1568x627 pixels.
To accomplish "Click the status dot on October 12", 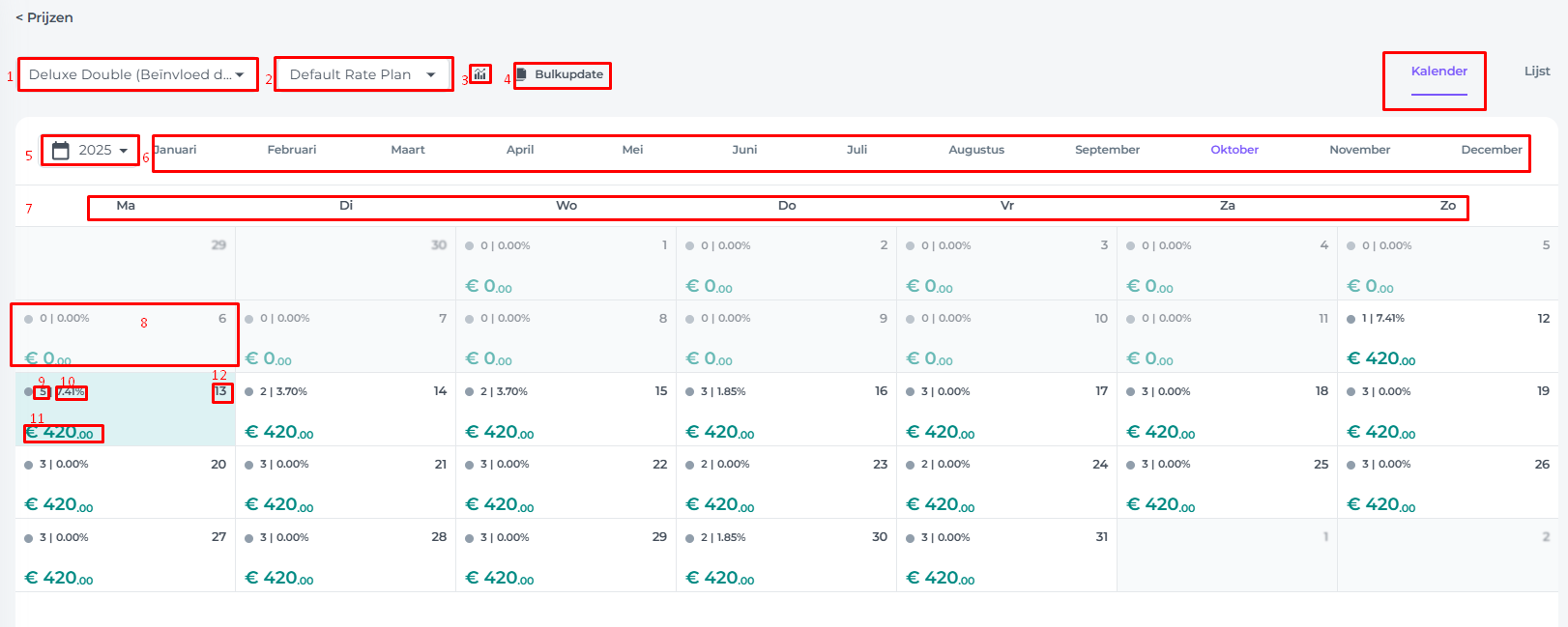I will pos(1351,319).
